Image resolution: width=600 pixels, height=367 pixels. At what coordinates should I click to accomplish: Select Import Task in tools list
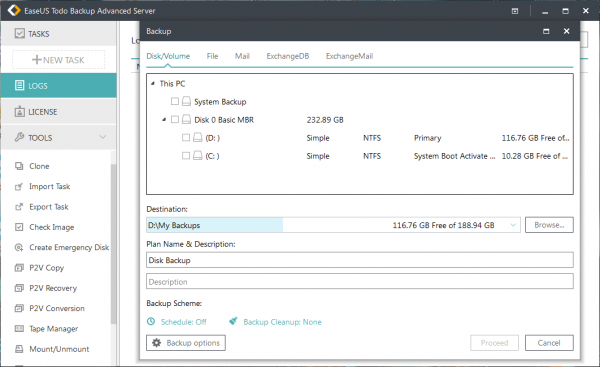pyautogui.click(x=50, y=186)
